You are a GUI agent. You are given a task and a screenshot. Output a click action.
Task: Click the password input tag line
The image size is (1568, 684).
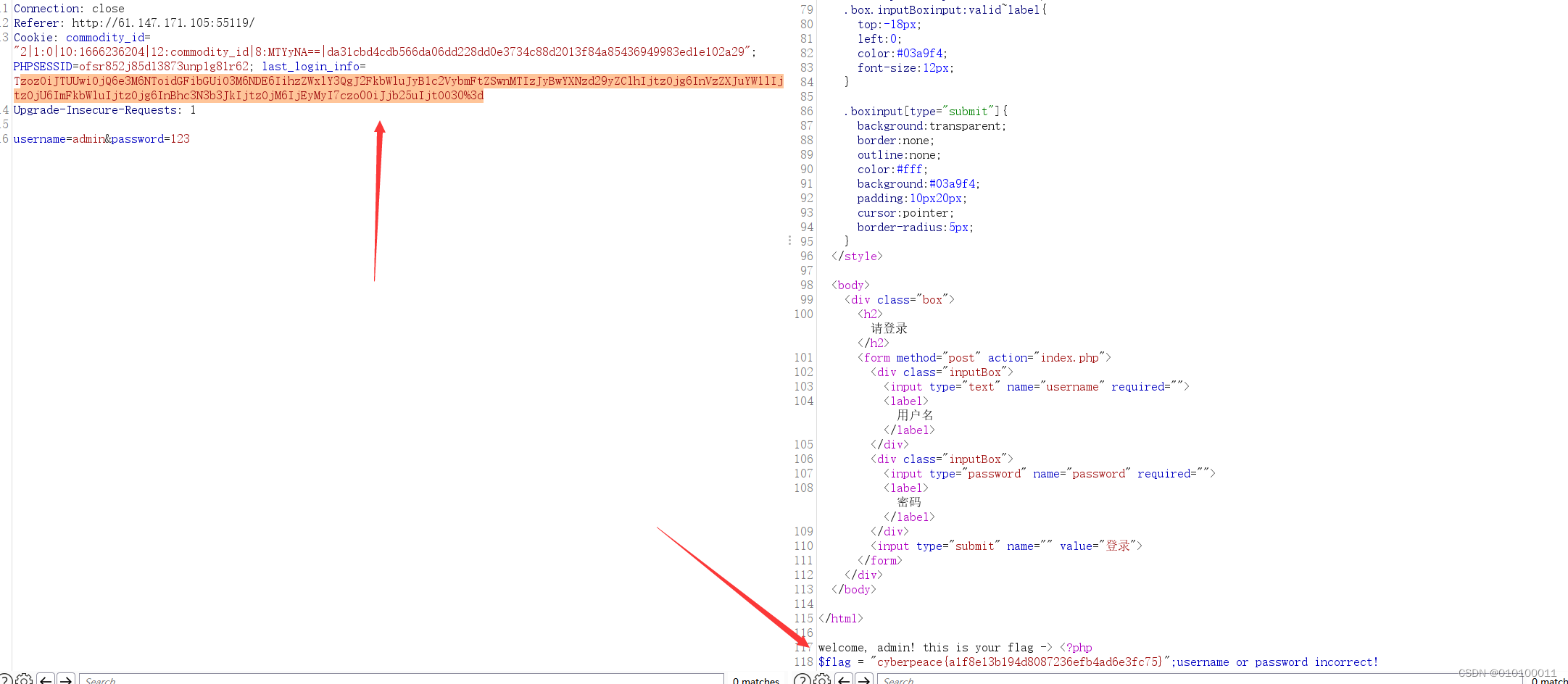pyautogui.click(x=1050, y=474)
